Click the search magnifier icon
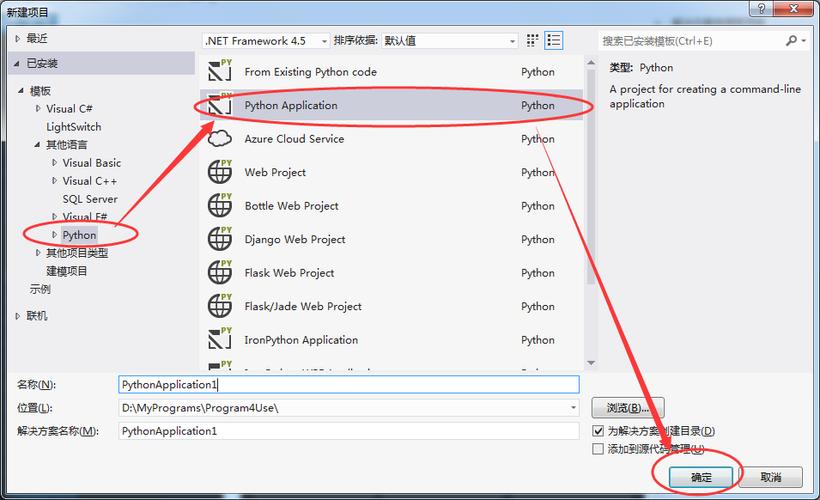The image size is (820, 500). coord(792,40)
